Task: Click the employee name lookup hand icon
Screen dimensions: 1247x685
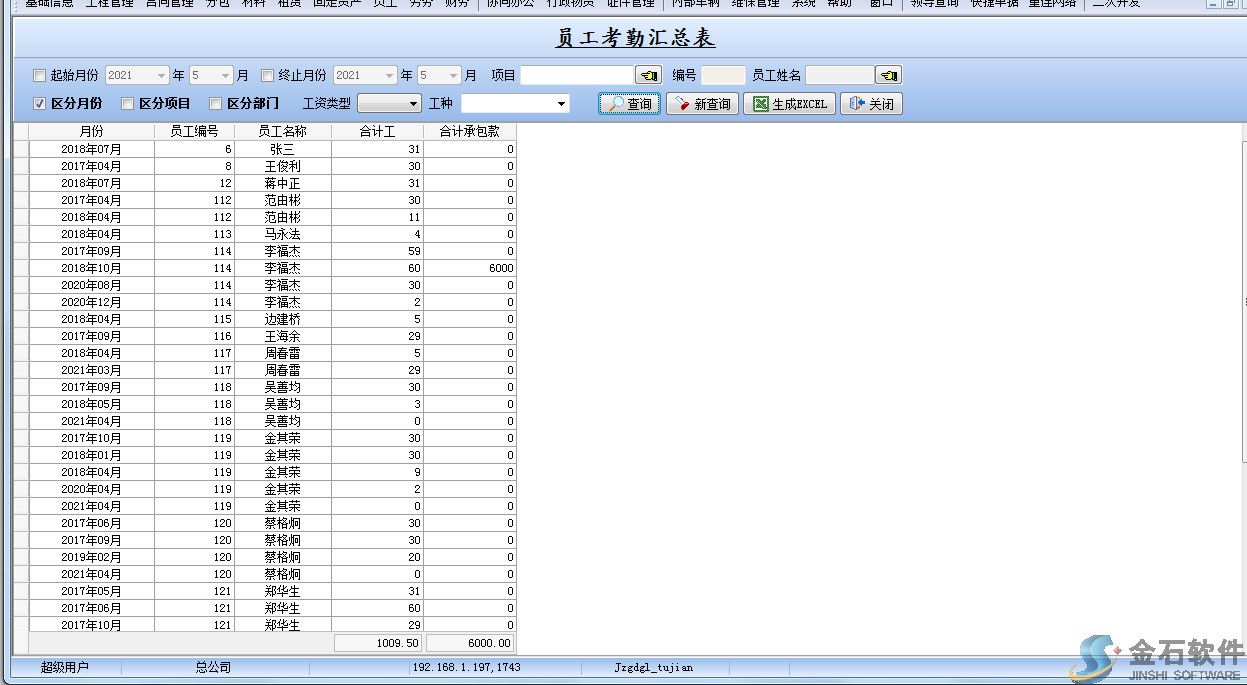Action: coord(888,75)
